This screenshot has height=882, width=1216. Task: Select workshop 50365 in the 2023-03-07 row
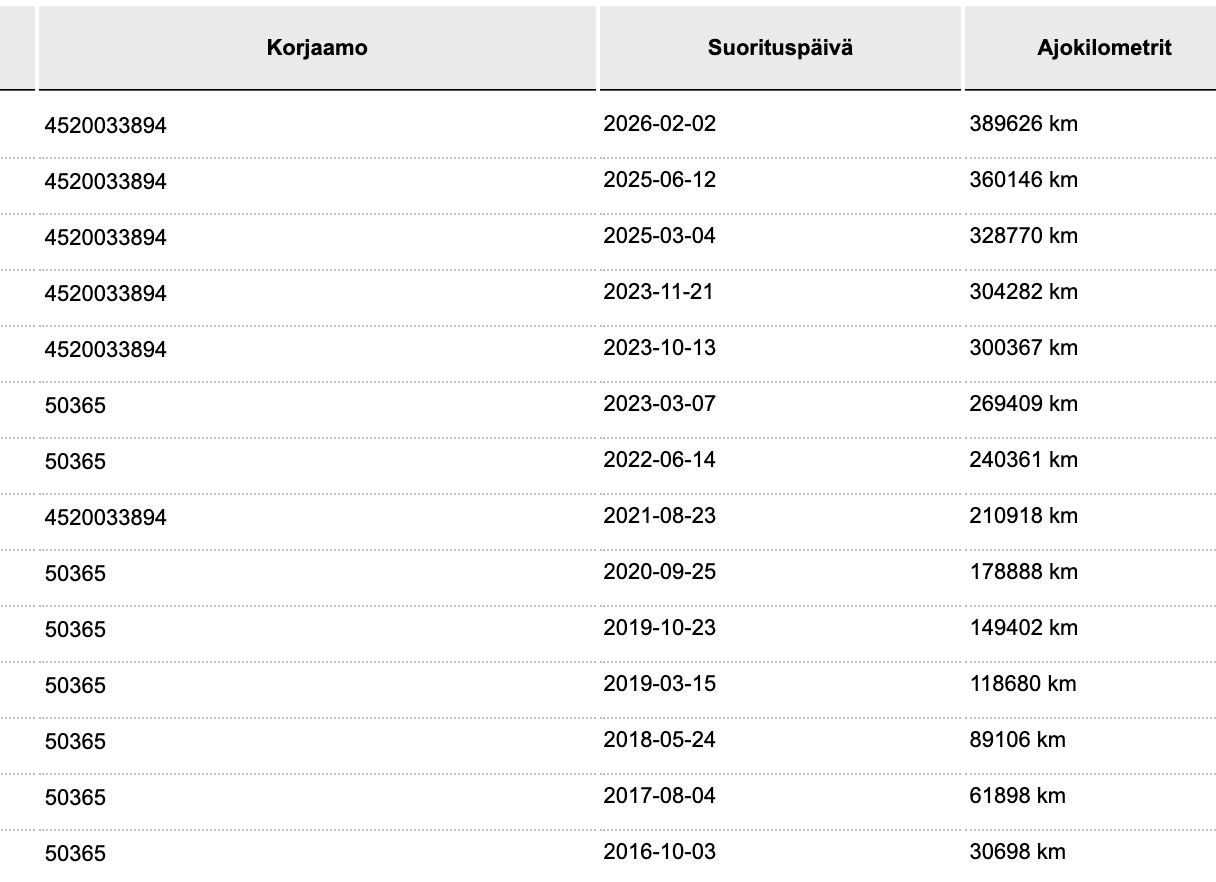75,406
